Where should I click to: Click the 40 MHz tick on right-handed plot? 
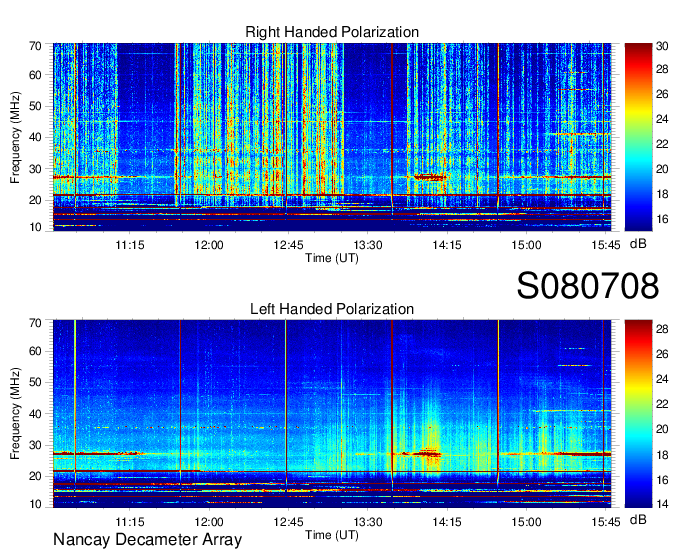[x=35, y=137]
